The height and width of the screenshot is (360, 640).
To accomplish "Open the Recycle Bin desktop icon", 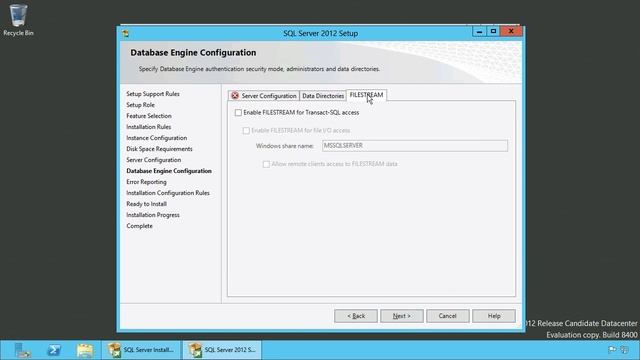I will click(18, 20).
